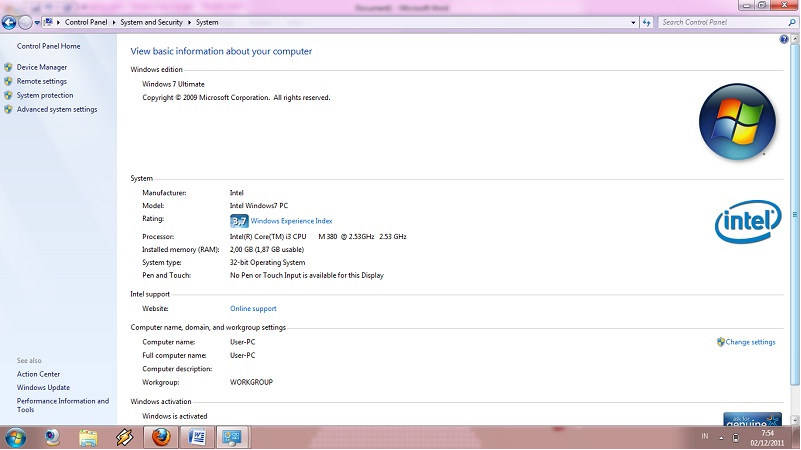Show hidden tray icons arrow
801x450 pixels.
point(721,438)
